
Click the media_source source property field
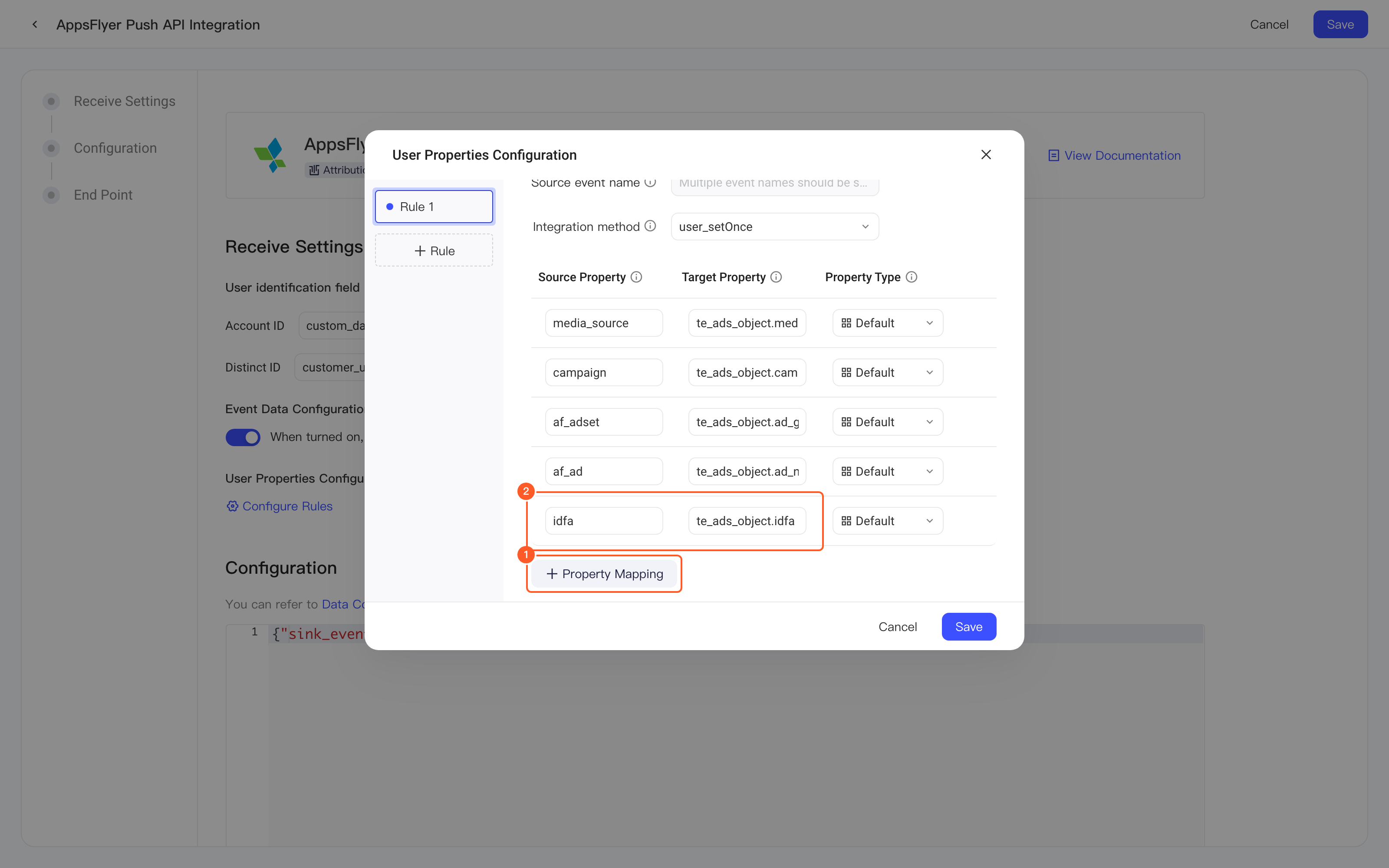pyautogui.click(x=604, y=322)
